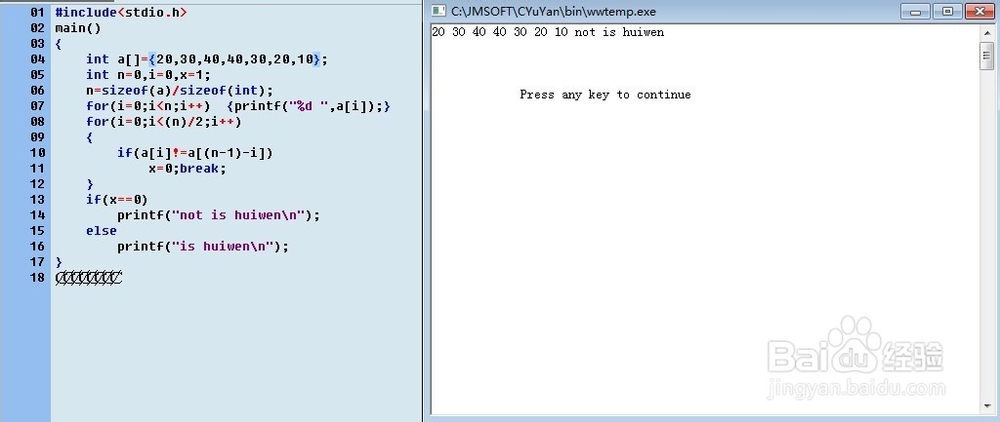Click the console scrollbar up arrow

(987, 32)
